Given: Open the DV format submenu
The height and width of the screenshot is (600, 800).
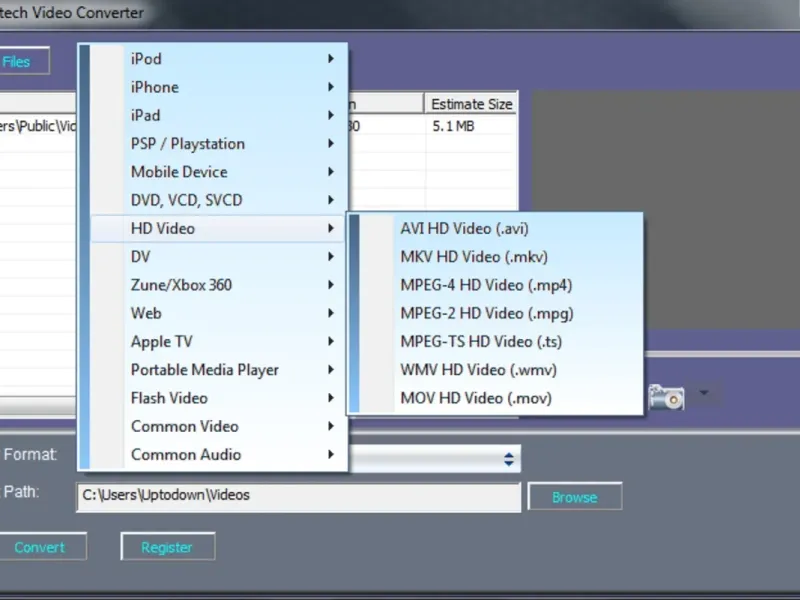Looking at the screenshot, I should (219, 257).
